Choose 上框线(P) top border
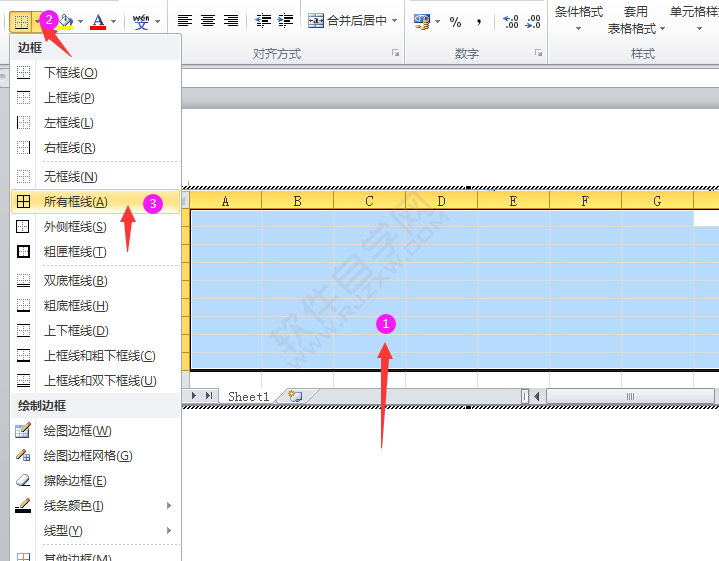This screenshot has height=561, width=719. pyautogui.click(x=95, y=97)
